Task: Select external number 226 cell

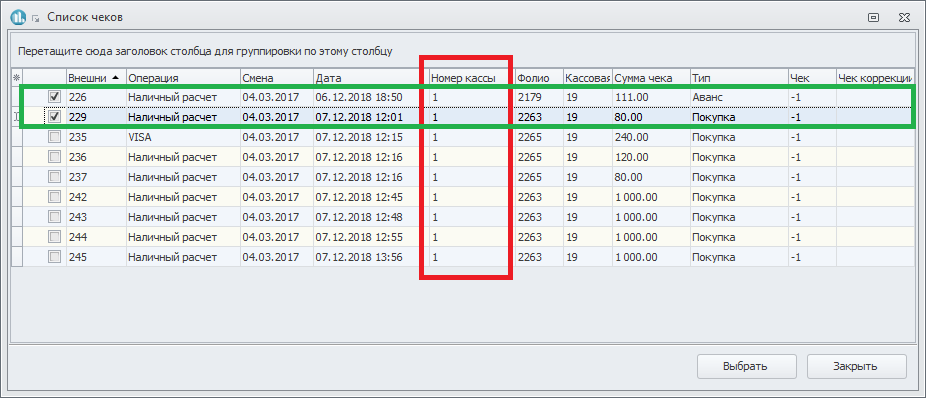Action: (96, 97)
